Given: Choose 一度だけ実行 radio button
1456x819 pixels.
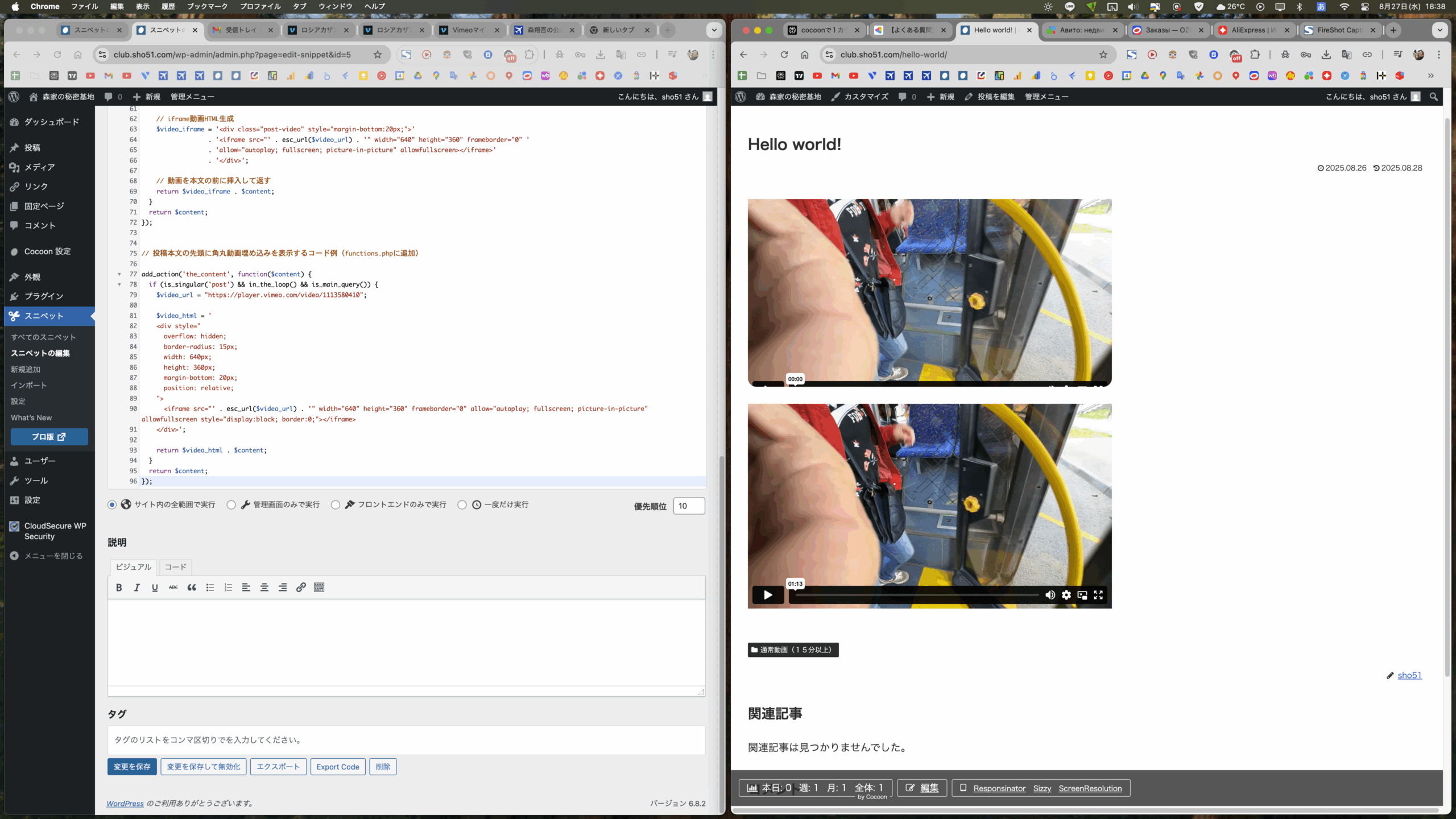Looking at the screenshot, I should pos(462,505).
